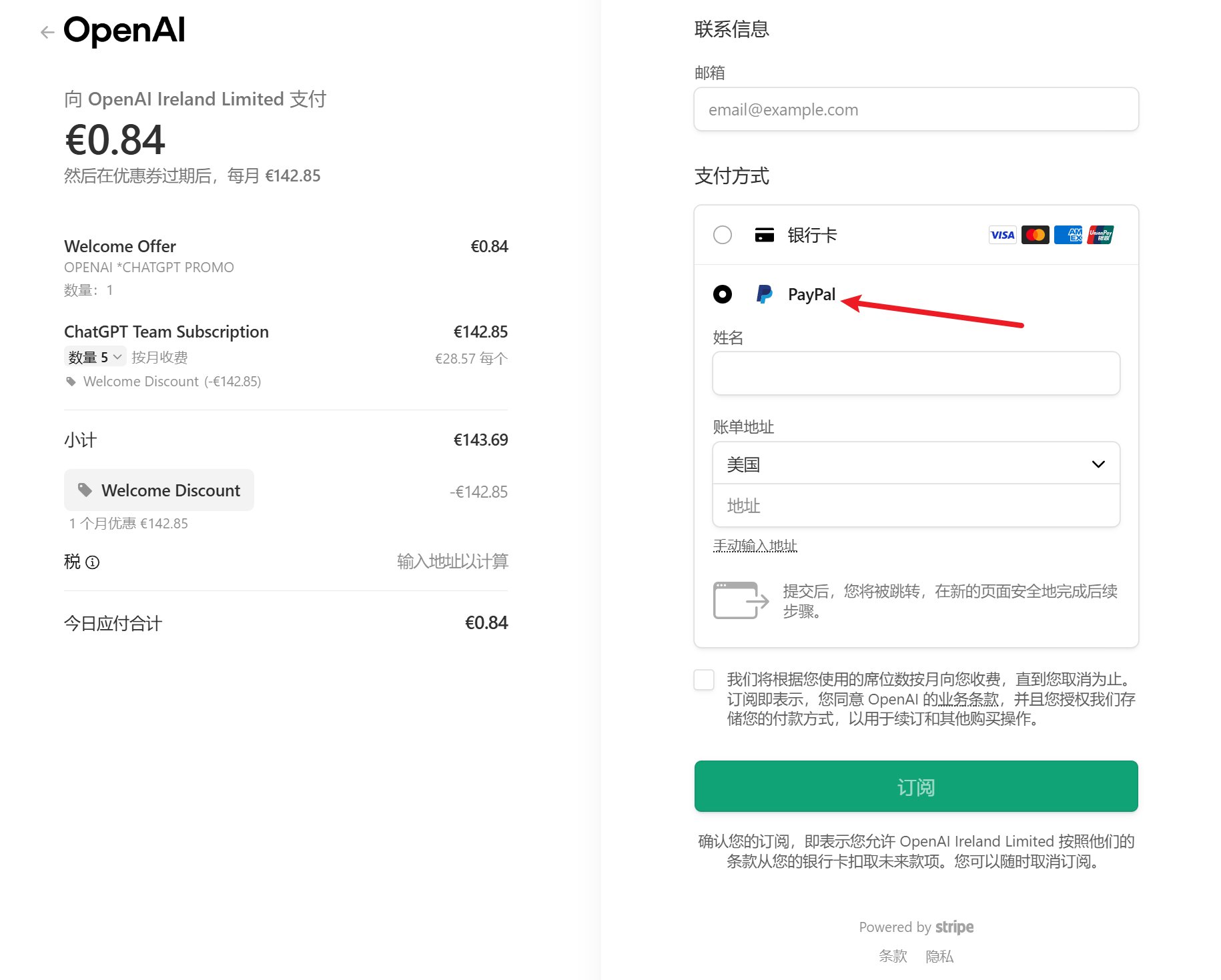Select the PayPal radio button
The width and height of the screenshot is (1221, 980).
[x=723, y=294]
